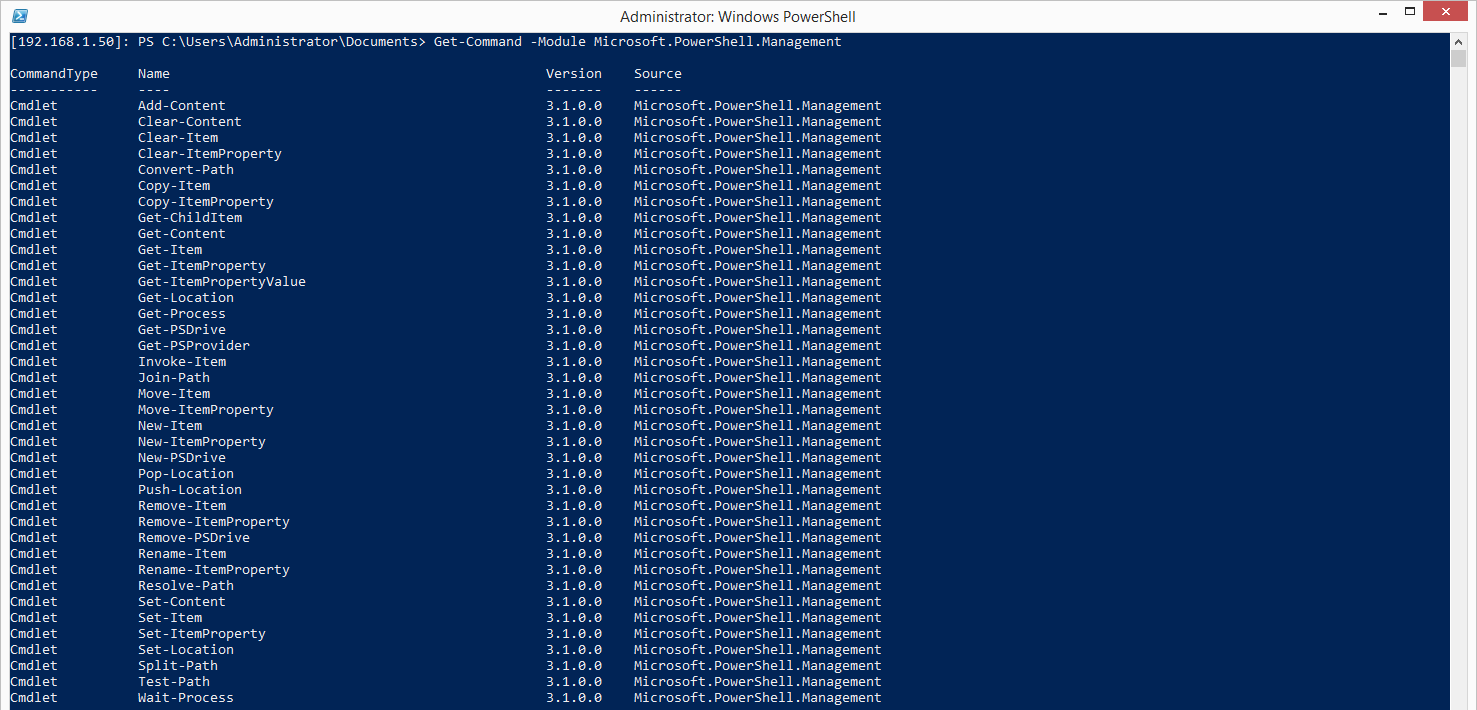Click the 'Set-Location' cmdlet name
The height and width of the screenshot is (710, 1477).
pyautogui.click(x=186, y=650)
